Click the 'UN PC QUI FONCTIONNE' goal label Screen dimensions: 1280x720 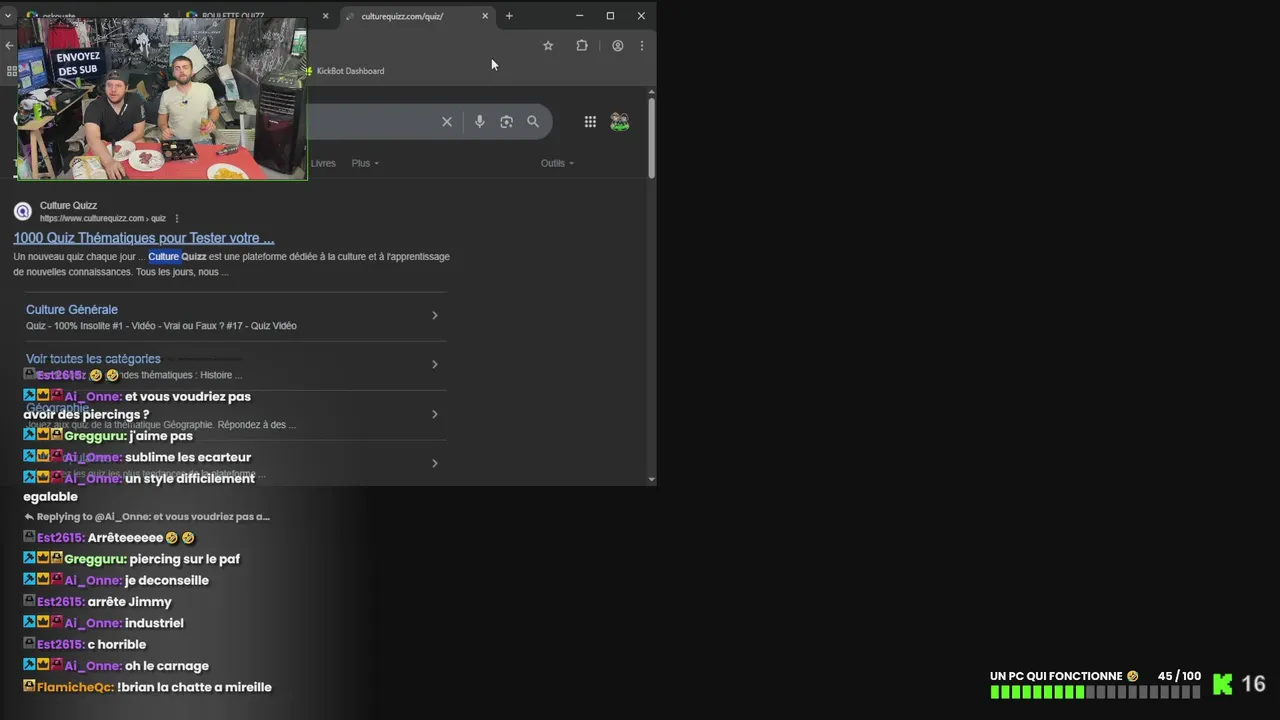coord(1056,676)
